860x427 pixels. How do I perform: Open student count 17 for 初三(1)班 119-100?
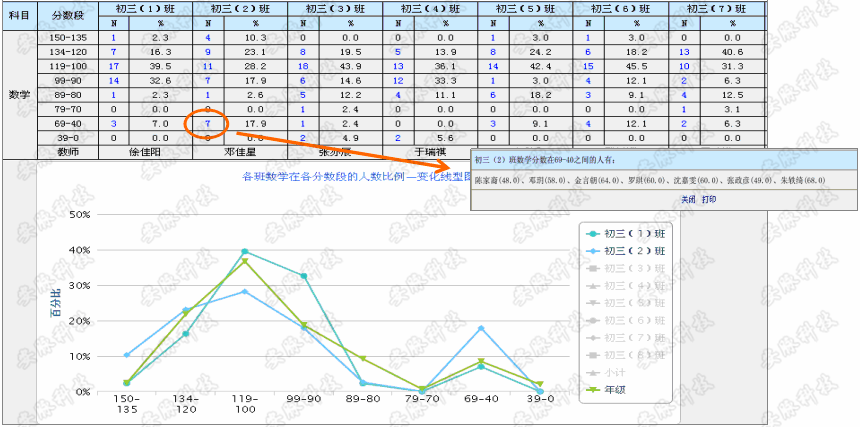point(113,66)
